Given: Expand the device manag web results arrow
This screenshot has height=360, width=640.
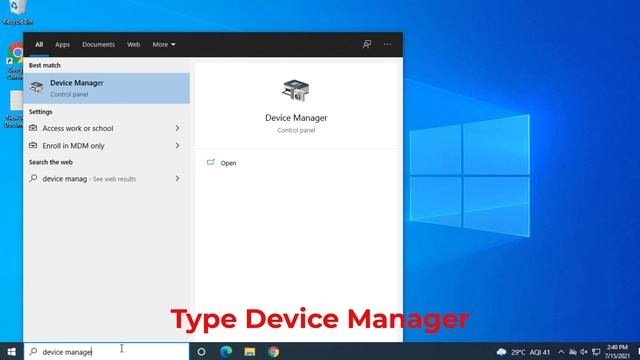Looking at the screenshot, I should [x=178, y=178].
